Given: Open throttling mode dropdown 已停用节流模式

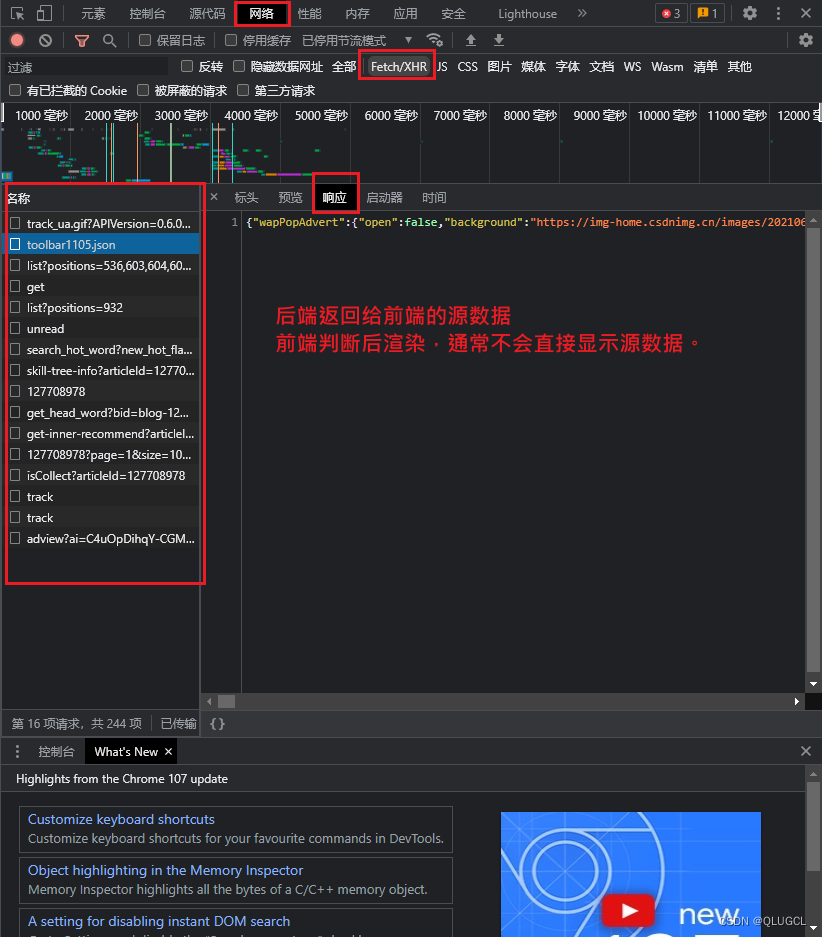Looking at the screenshot, I should tap(357, 40).
